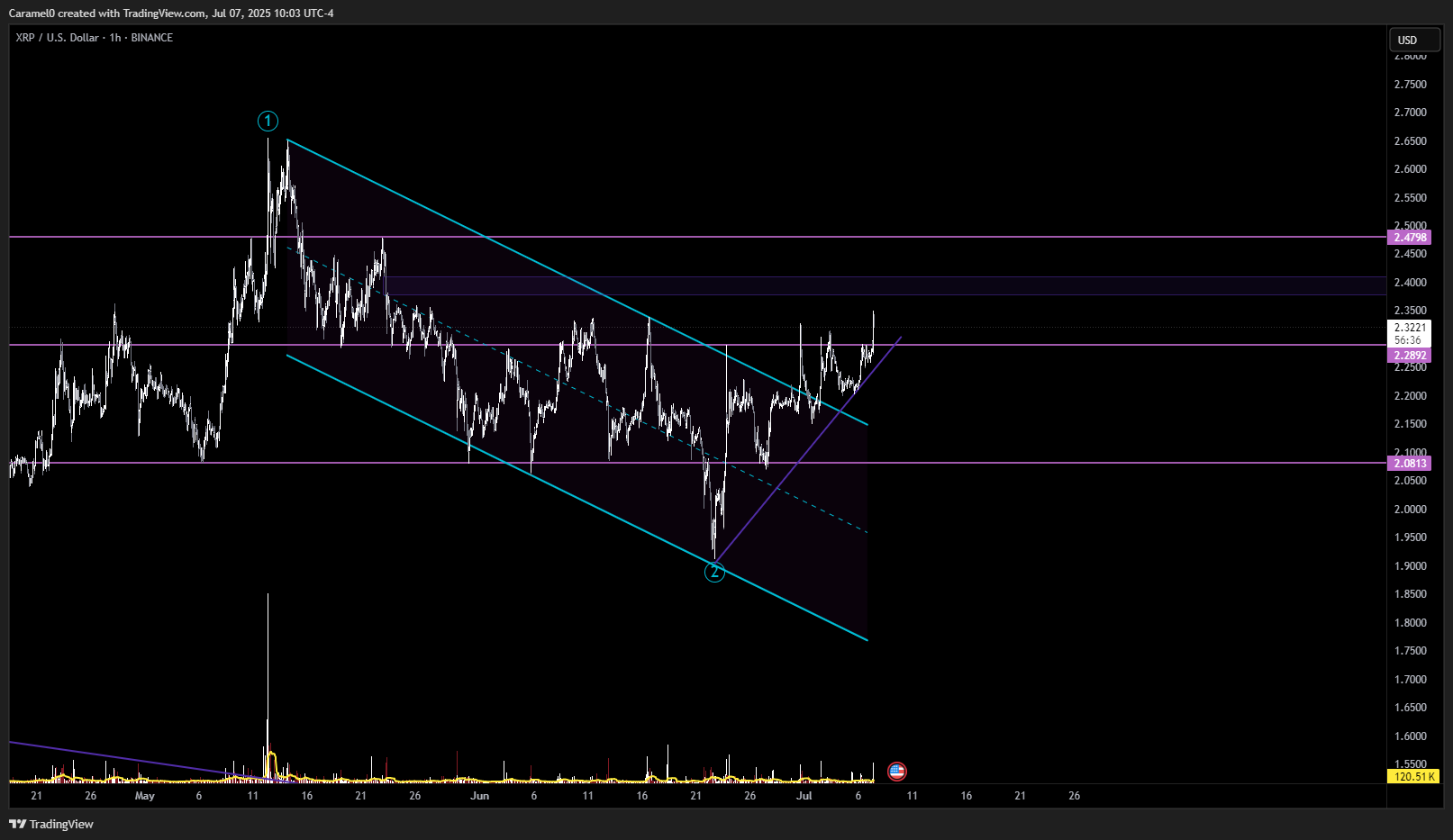The image size is (1453, 840).
Task: Click the Jul label on the time axis
Action: 804,796
